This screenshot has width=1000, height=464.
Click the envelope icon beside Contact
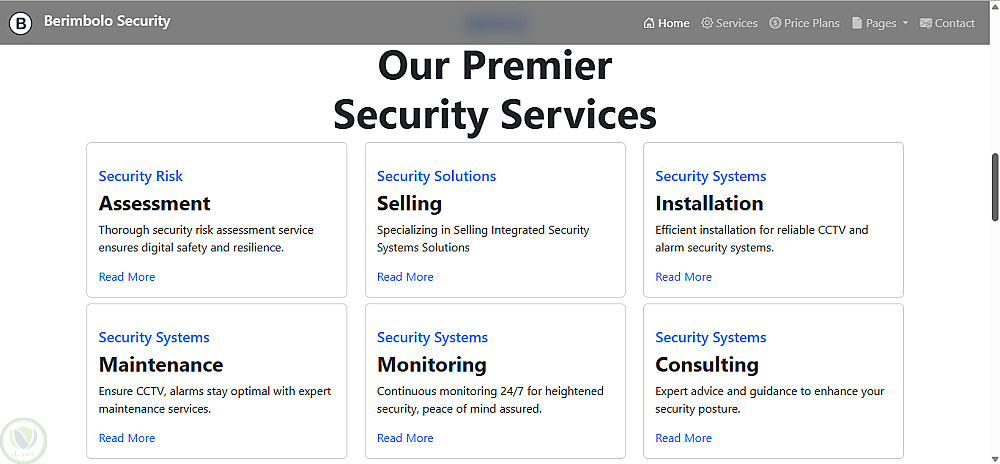[x=926, y=23]
